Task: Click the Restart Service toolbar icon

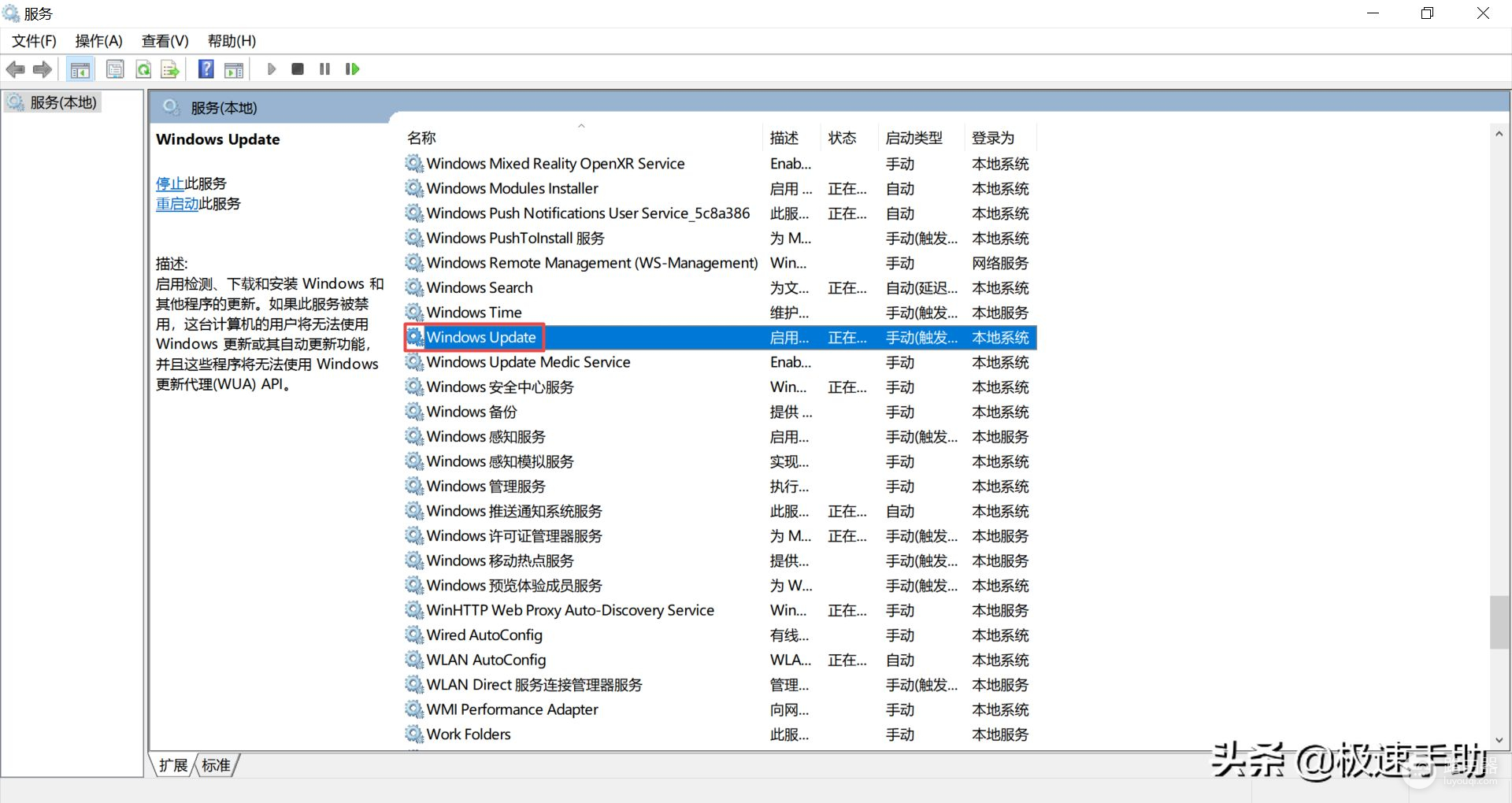Action: tap(352, 69)
